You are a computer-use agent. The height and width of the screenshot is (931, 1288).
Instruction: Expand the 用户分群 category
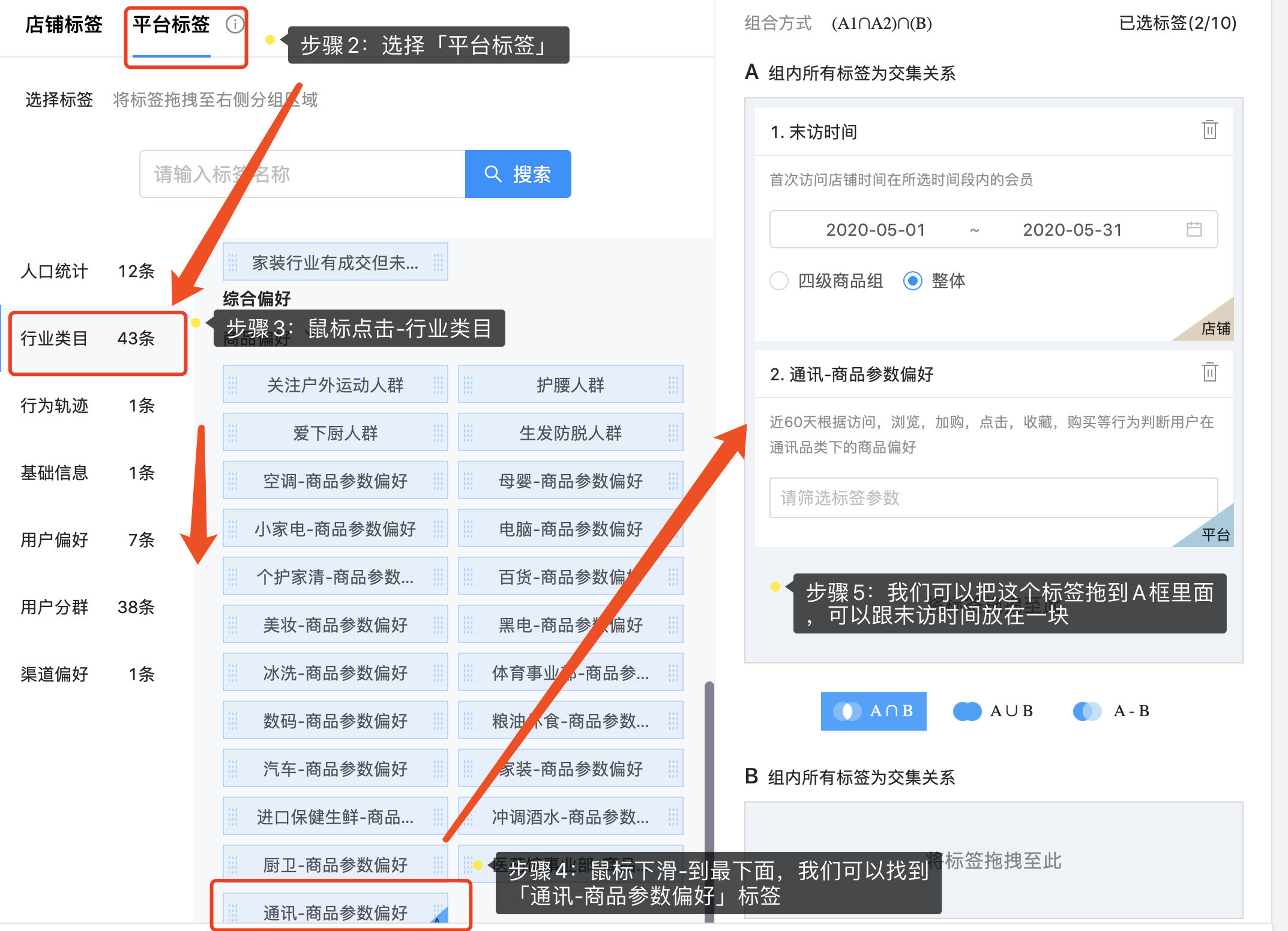coord(88,607)
